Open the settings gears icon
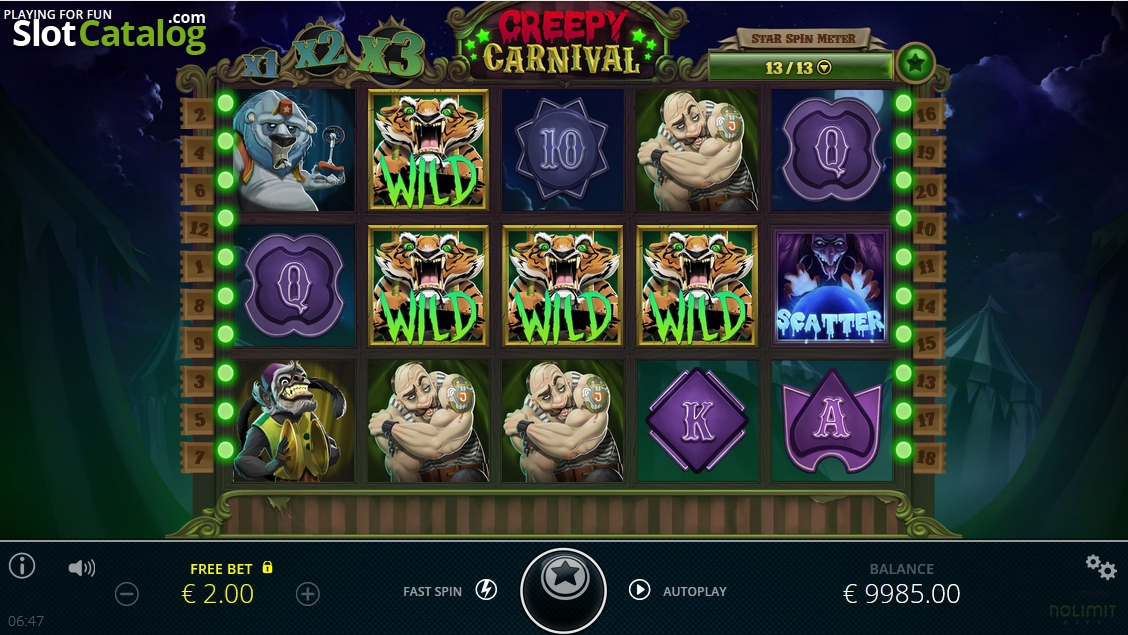The width and height of the screenshot is (1128, 635). click(x=1101, y=567)
